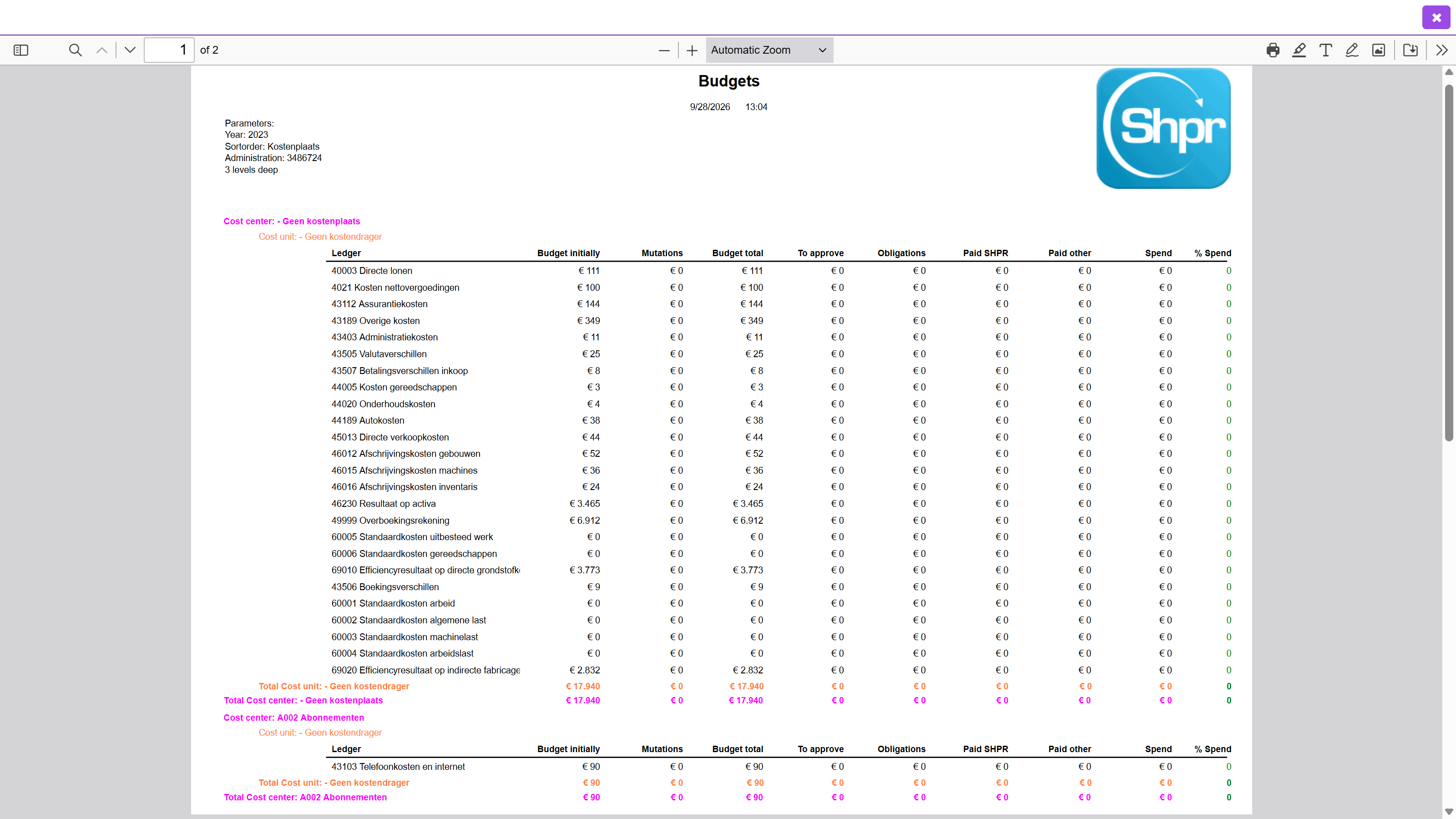Click the scrollbar down arrow

1449,812
